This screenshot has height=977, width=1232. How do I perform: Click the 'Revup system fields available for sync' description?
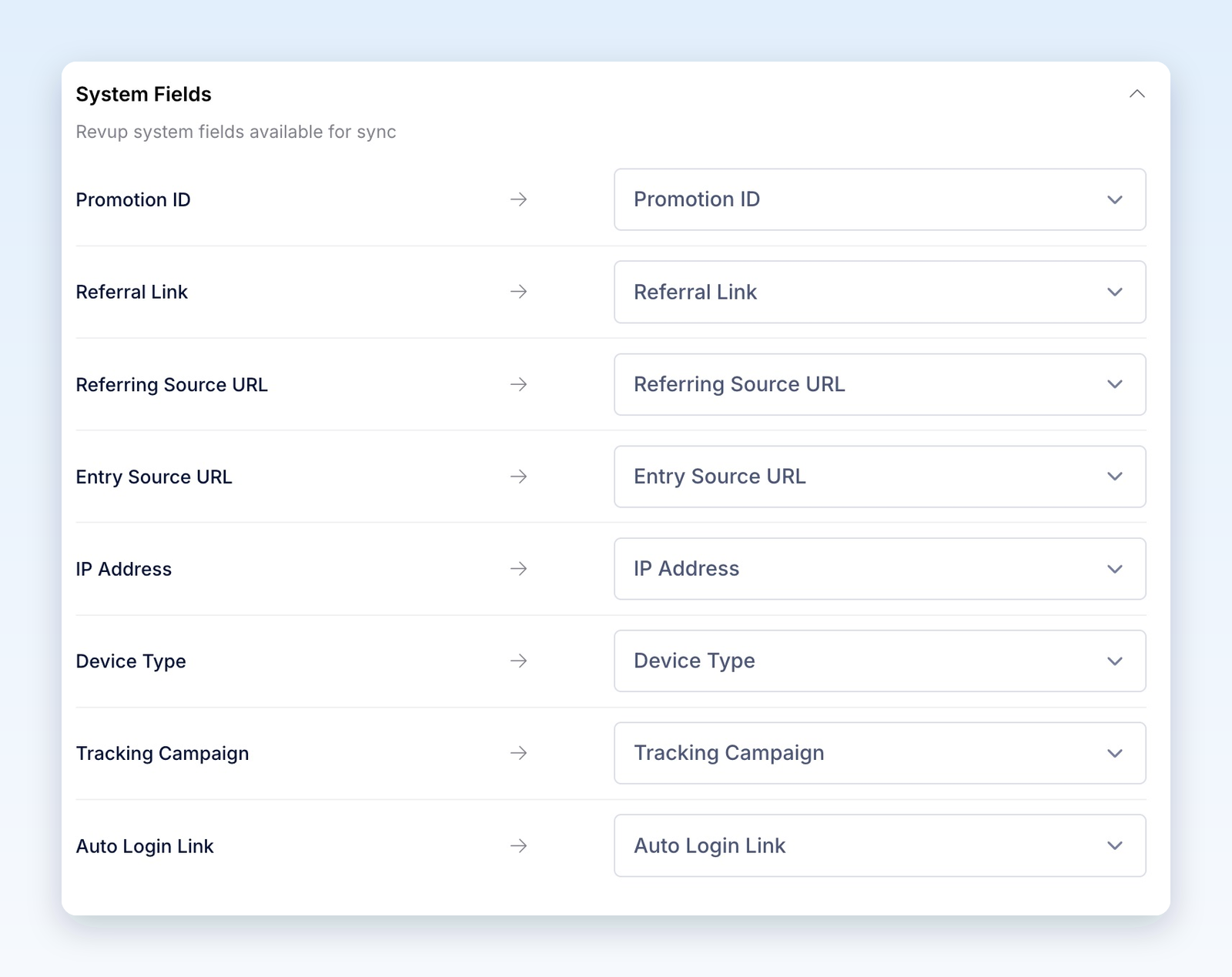pyautogui.click(x=236, y=132)
